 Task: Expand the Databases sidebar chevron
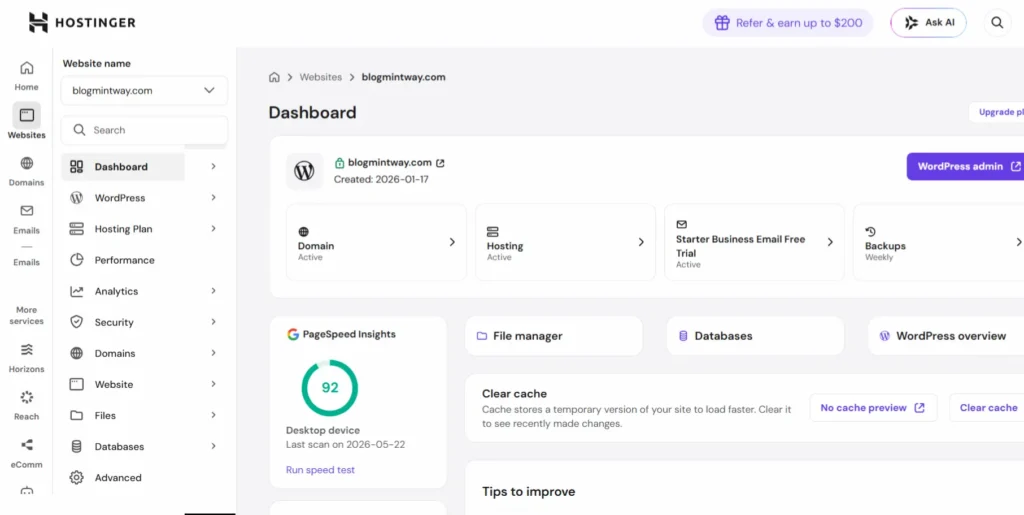(214, 446)
